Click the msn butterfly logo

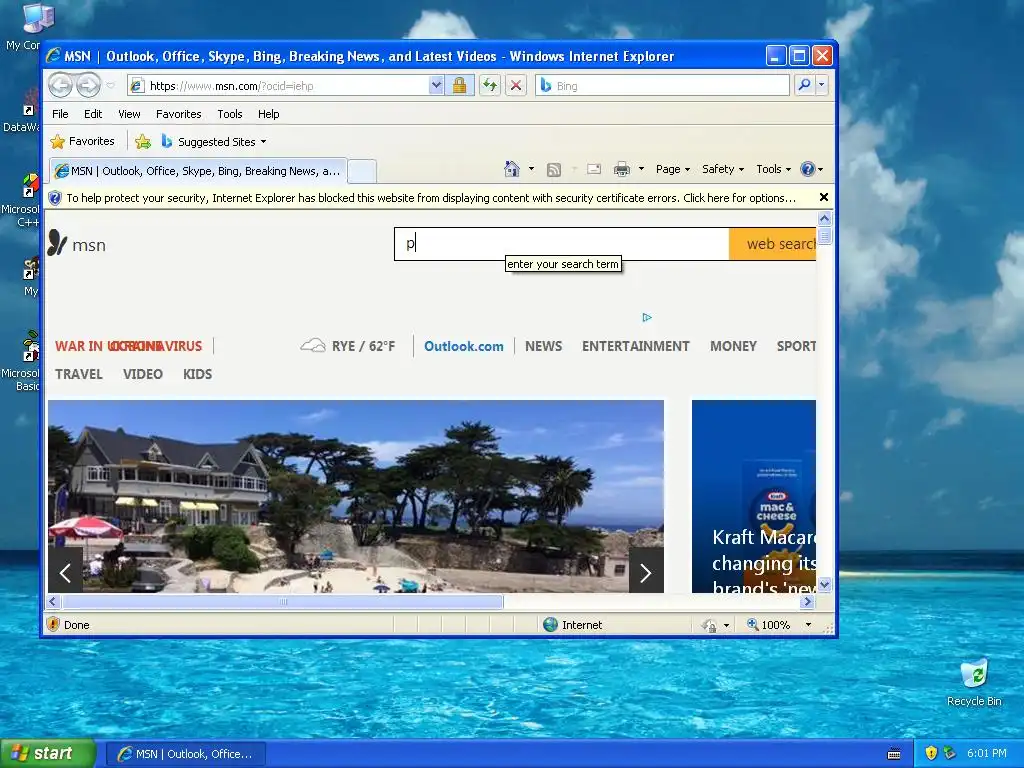57,242
